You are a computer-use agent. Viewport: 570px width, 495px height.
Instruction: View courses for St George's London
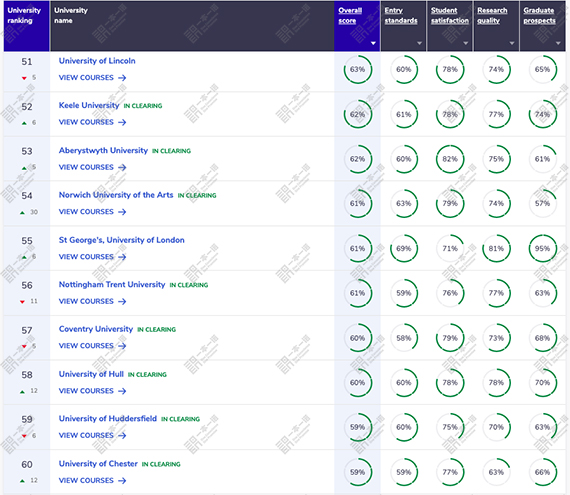pyautogui.click(x=92, y=257)
